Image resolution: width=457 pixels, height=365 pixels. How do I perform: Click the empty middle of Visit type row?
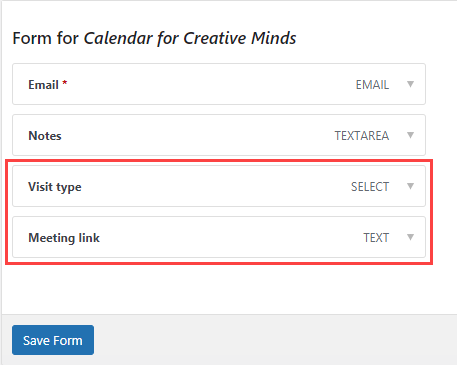click(213, 186)
